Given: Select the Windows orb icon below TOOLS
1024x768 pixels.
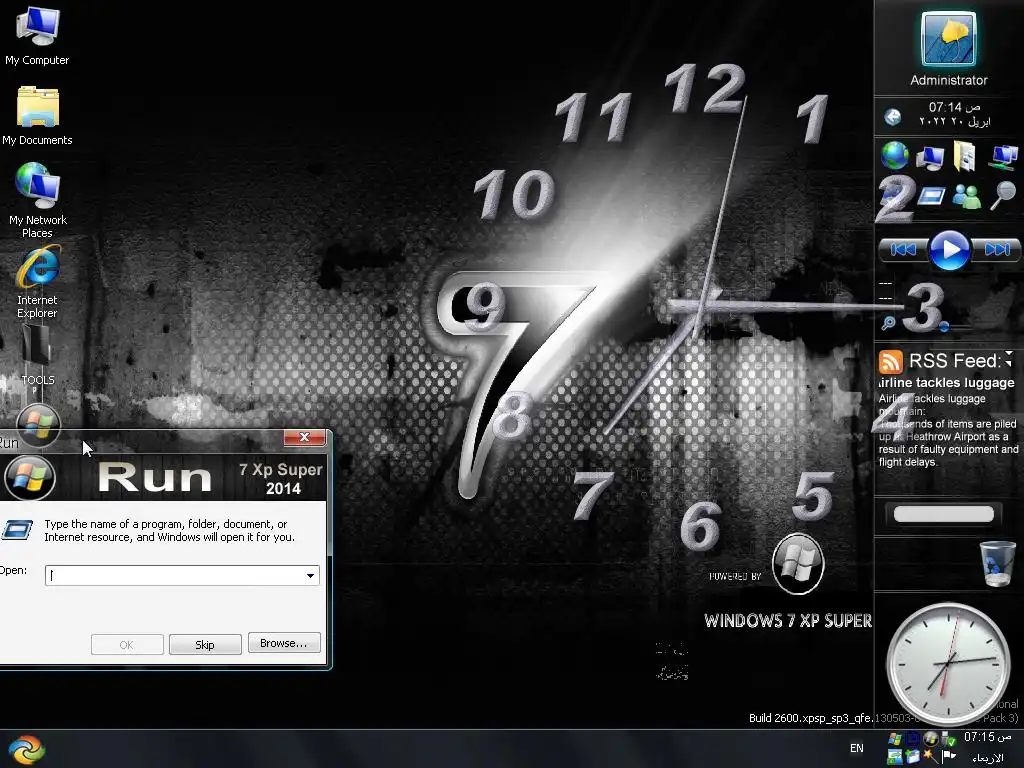Looking at the screenshot, I should coord(38,423).
